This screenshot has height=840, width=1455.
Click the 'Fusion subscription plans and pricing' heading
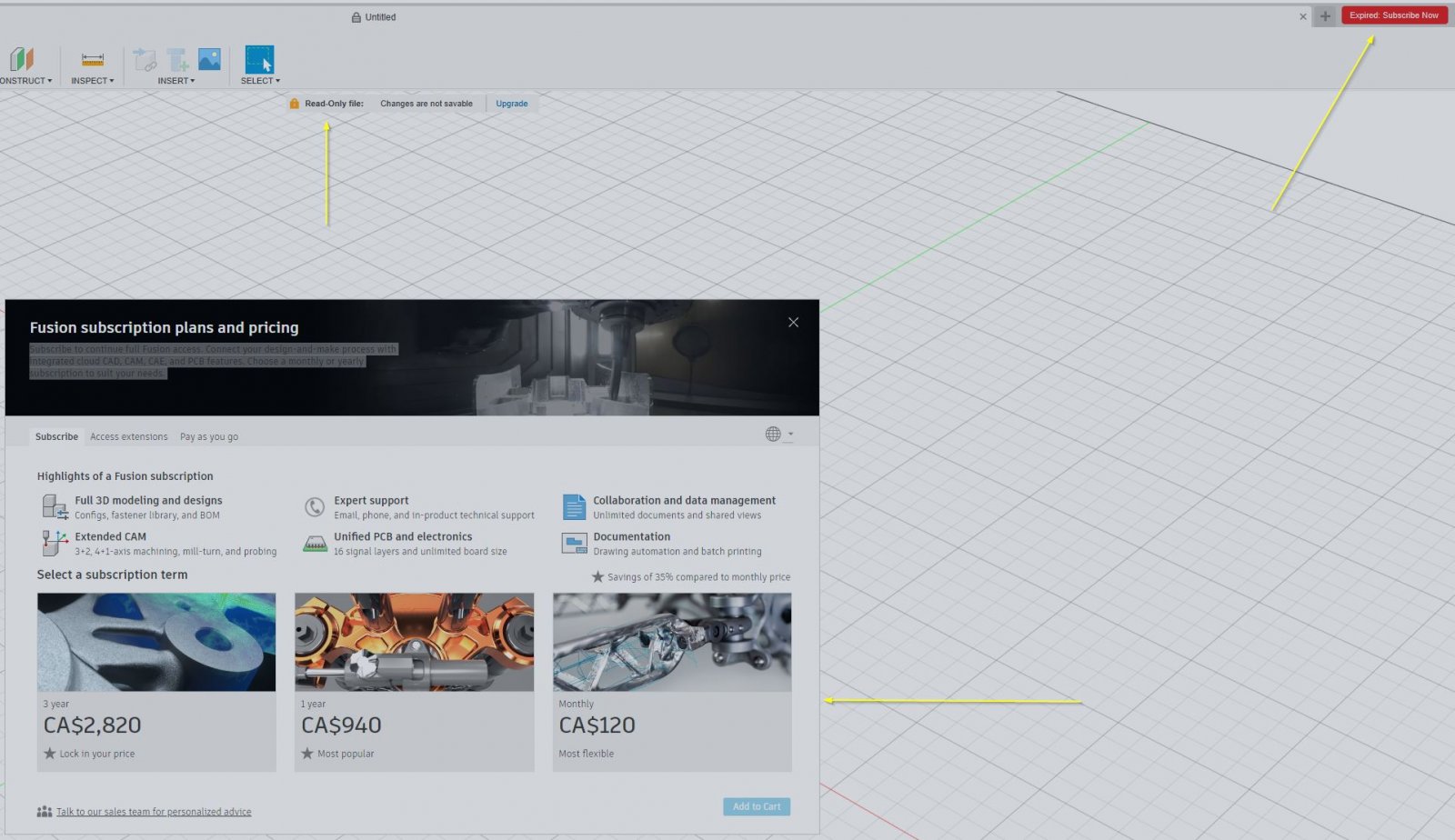(164, 327)
